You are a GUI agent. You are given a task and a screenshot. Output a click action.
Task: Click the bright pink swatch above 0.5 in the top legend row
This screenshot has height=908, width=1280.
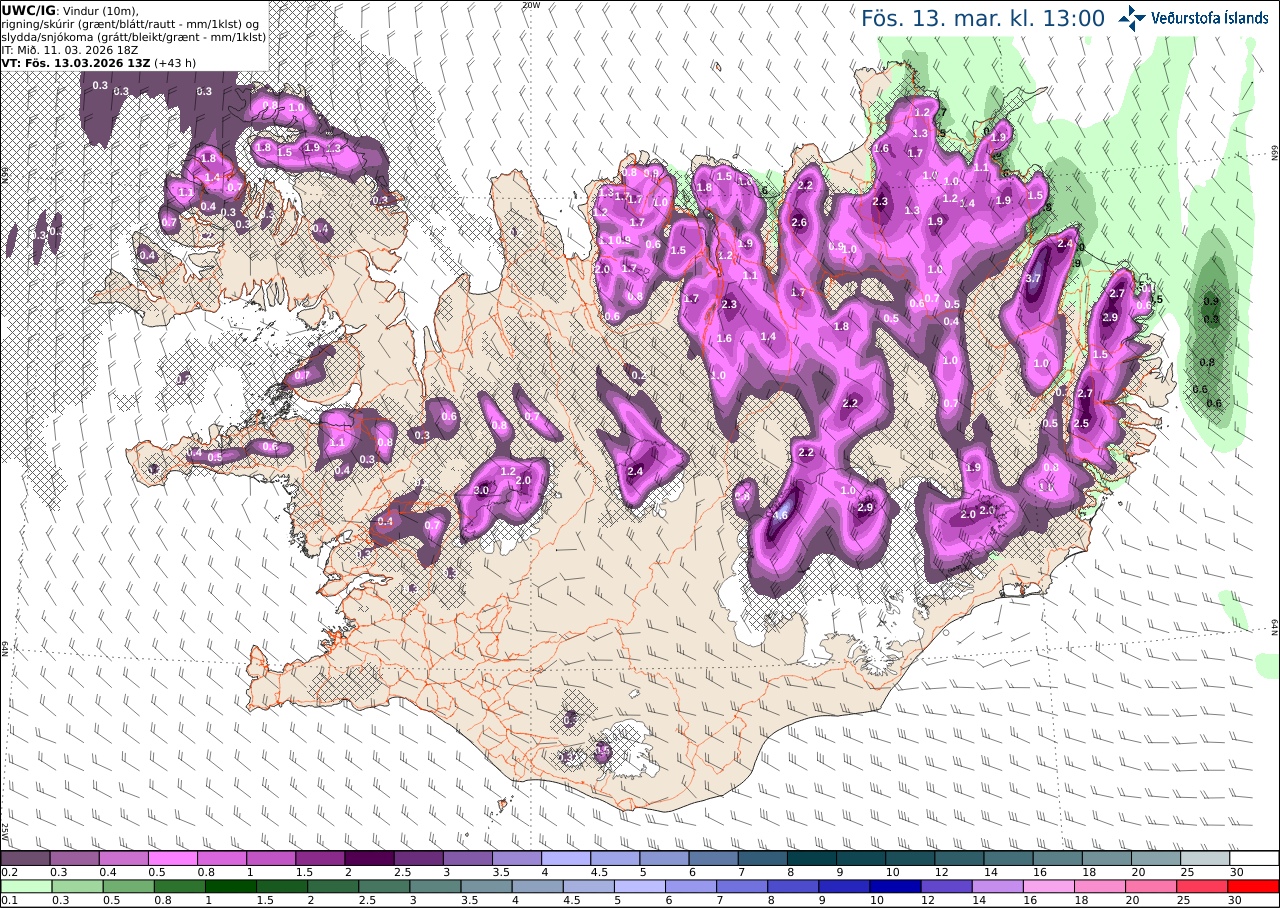172,858
